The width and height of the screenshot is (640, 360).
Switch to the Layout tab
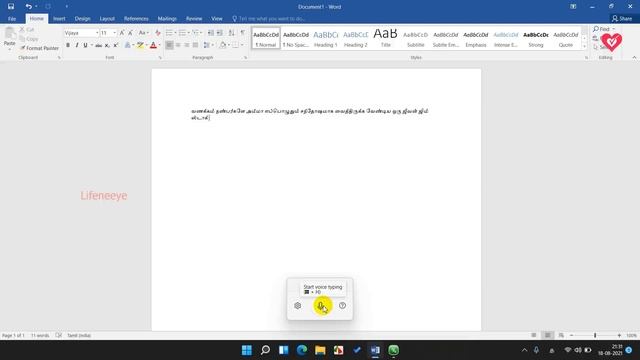(107, 19)
